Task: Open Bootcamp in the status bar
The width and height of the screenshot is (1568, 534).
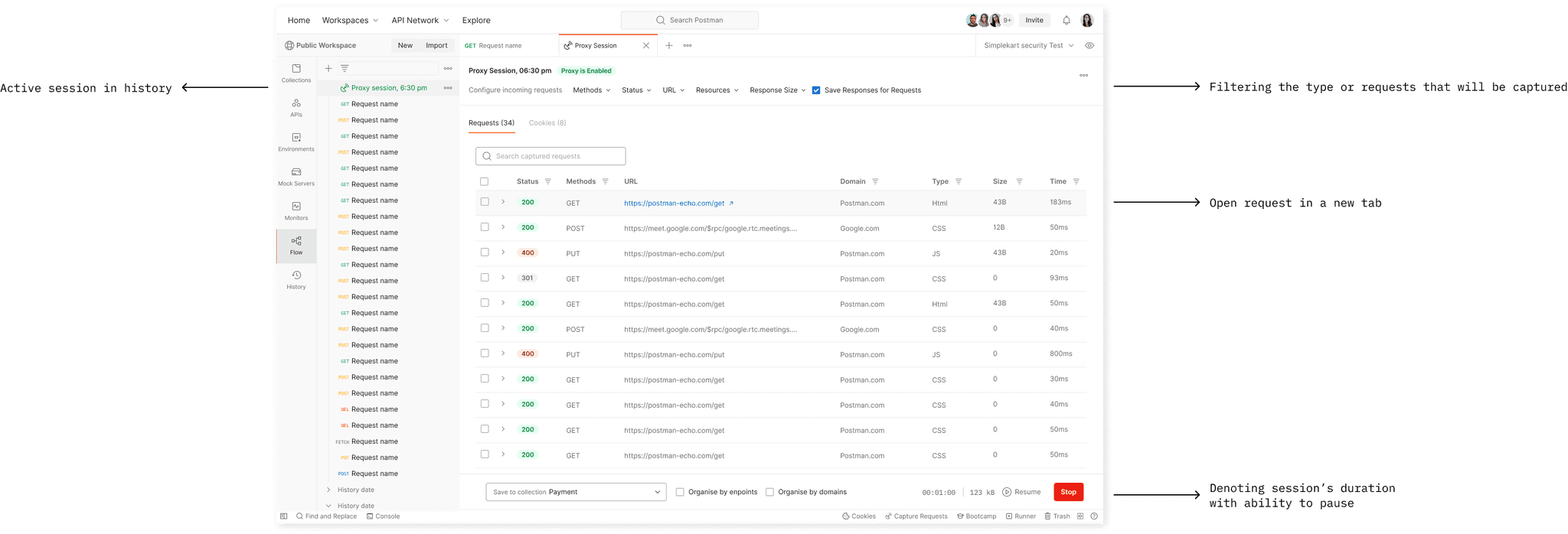Action: click(x=977, y=516)
